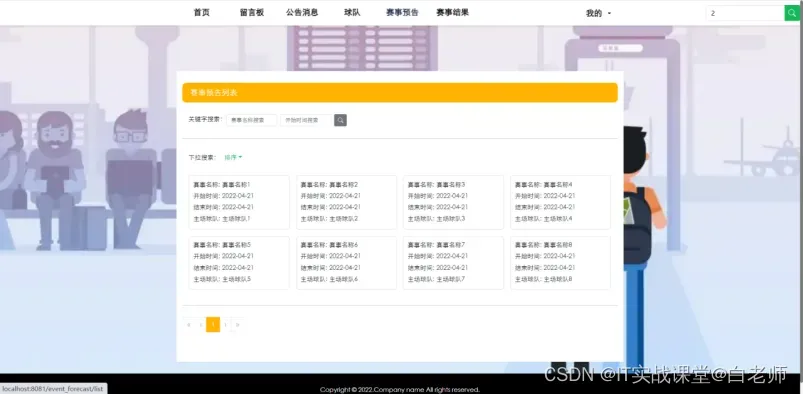Image resolution: width=803 pixels, height=394 pixels.
Task: Click the 主场球队3 text
Action: [451, 219]
